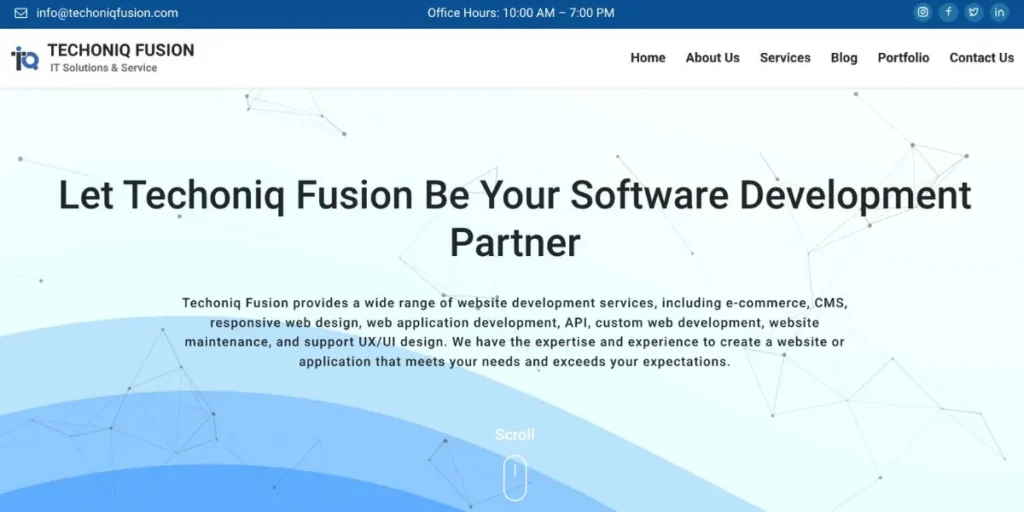Click the TECHONIQ FUSION brand name text
Screen dimensions: 1024x512
click(x=121, y=50)
